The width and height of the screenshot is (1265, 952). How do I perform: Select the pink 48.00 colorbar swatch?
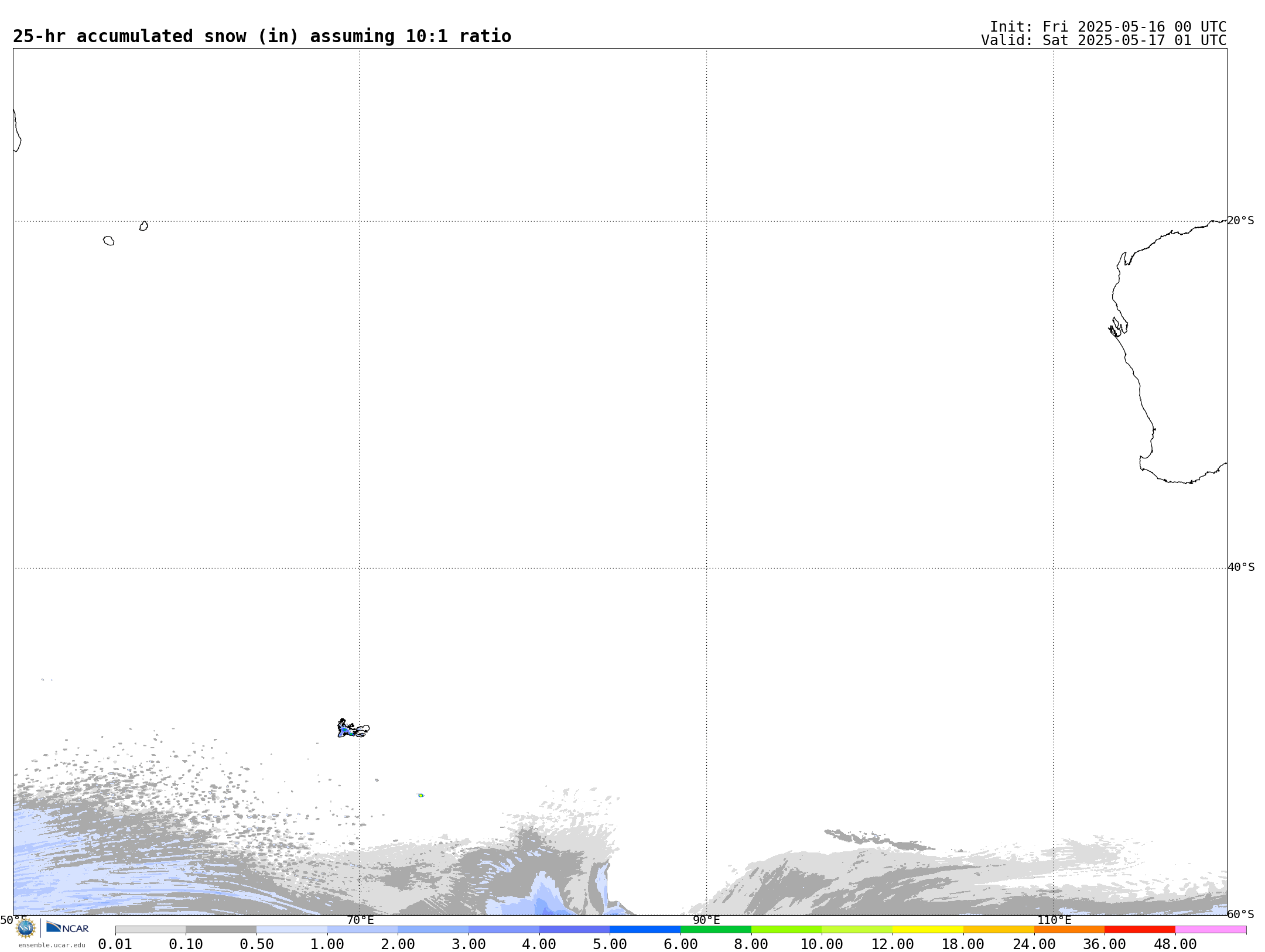point(1211,930)
